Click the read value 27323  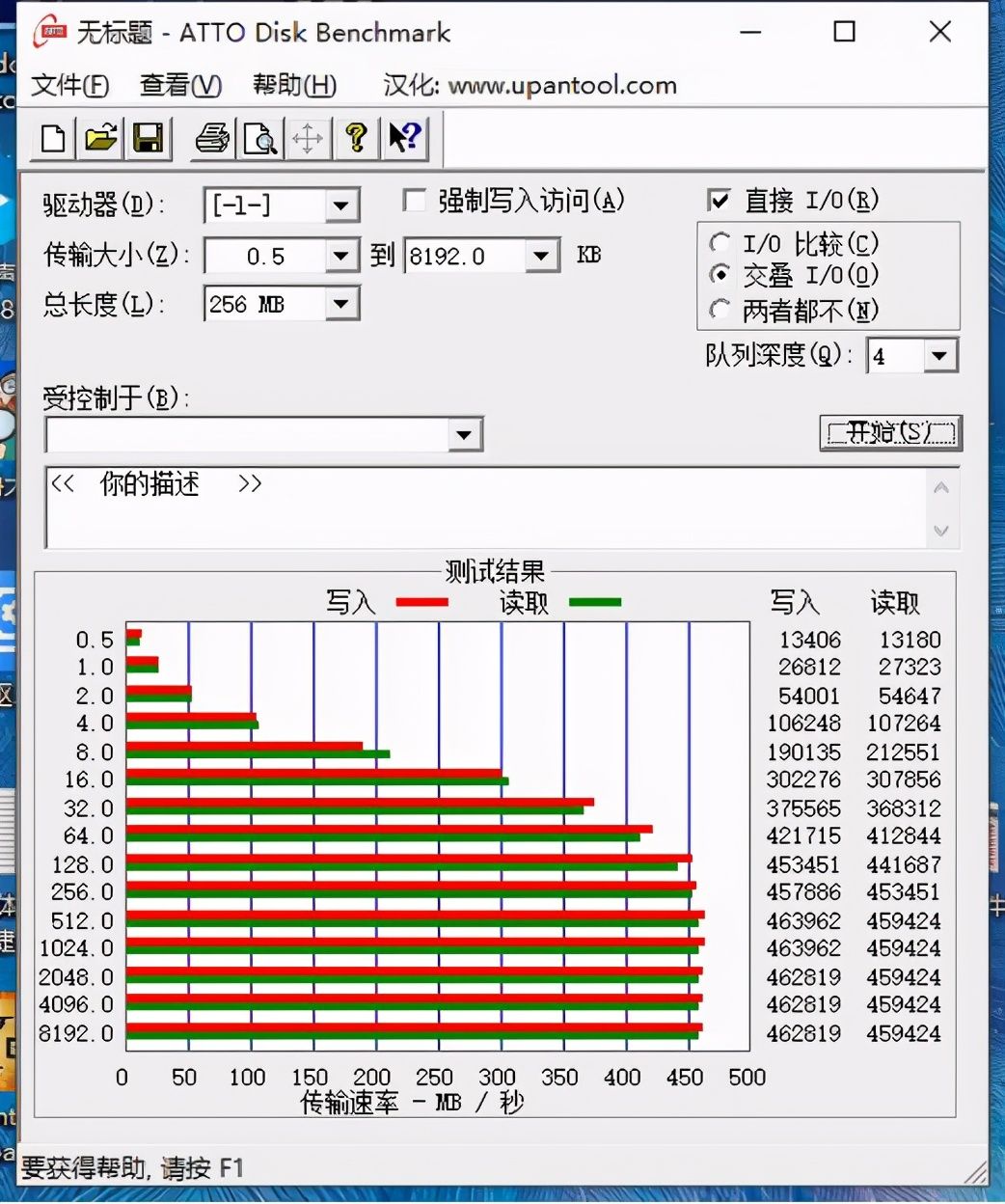pyautogui.click(x=910, y=668)
